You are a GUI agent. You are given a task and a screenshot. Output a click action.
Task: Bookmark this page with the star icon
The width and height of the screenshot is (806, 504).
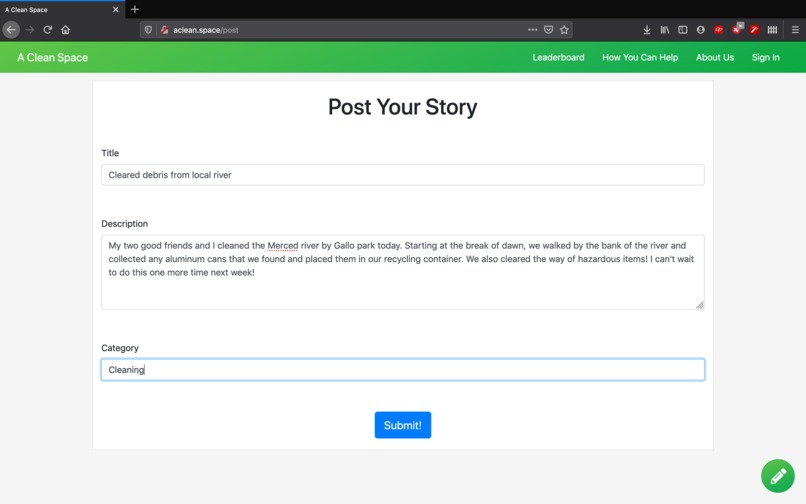(564, 30)
